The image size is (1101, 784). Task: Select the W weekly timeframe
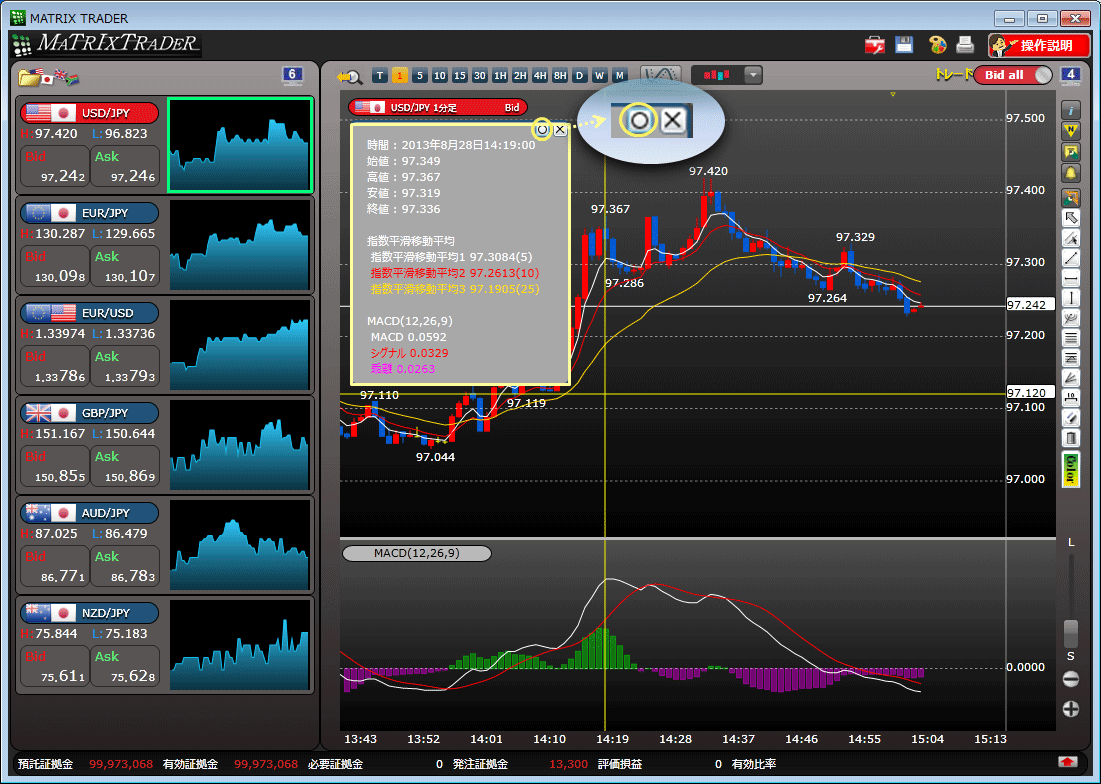tap(600, 76)
